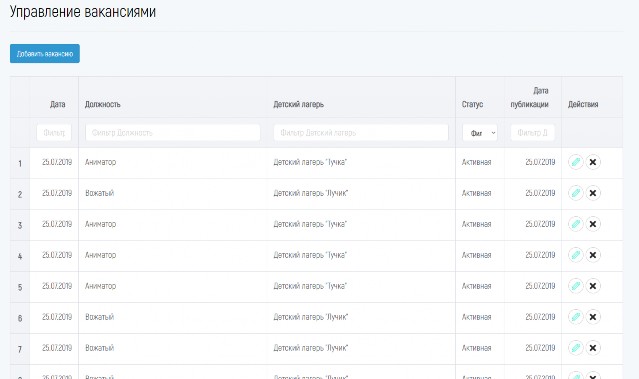The image size is (639, 379).
Task: Click Активная status in row 7
Action: (x=476, y=348)
